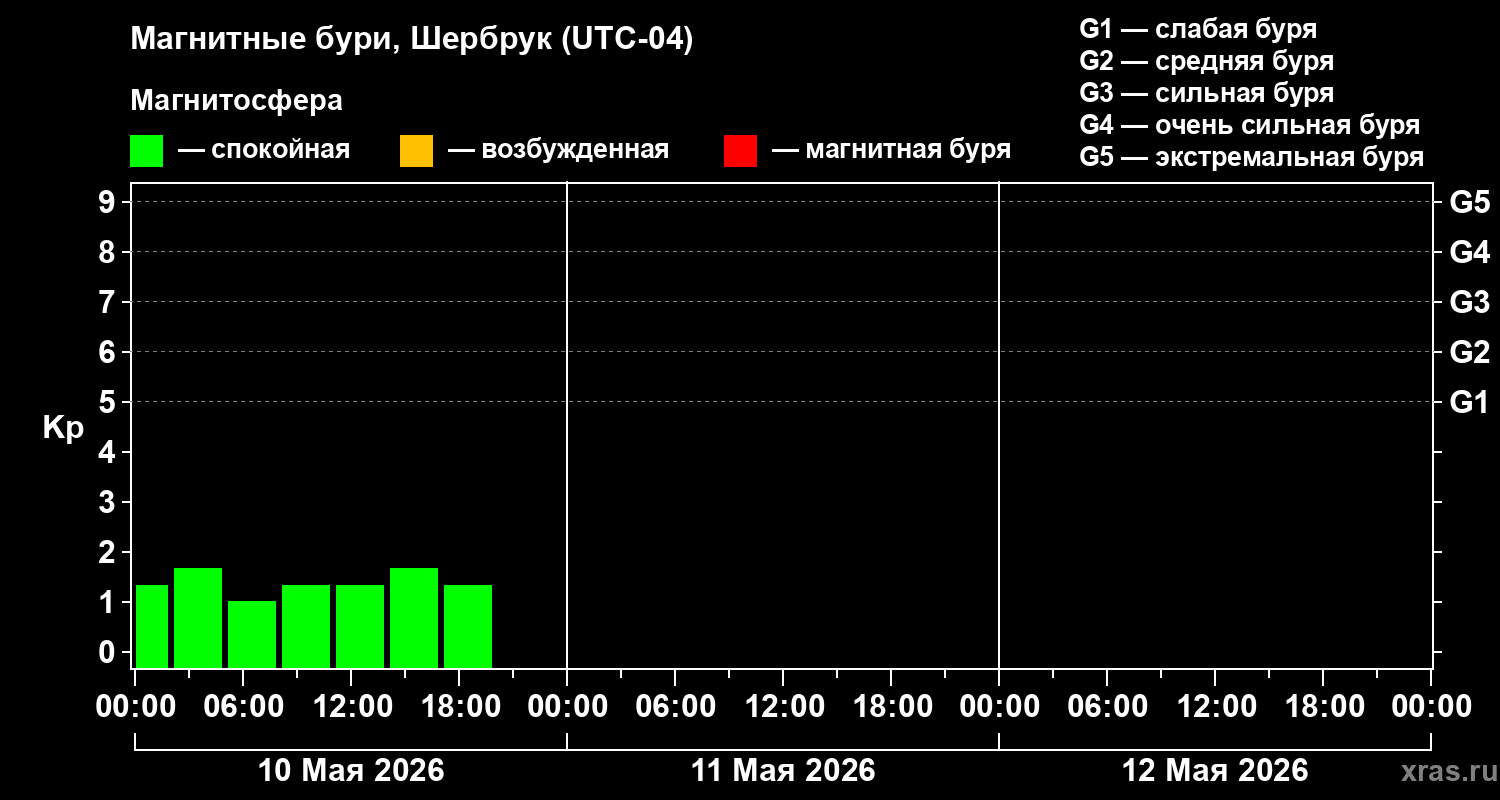
Task: Click the 12:00 tick label on 11 Мая
Action: click(783, 708)
